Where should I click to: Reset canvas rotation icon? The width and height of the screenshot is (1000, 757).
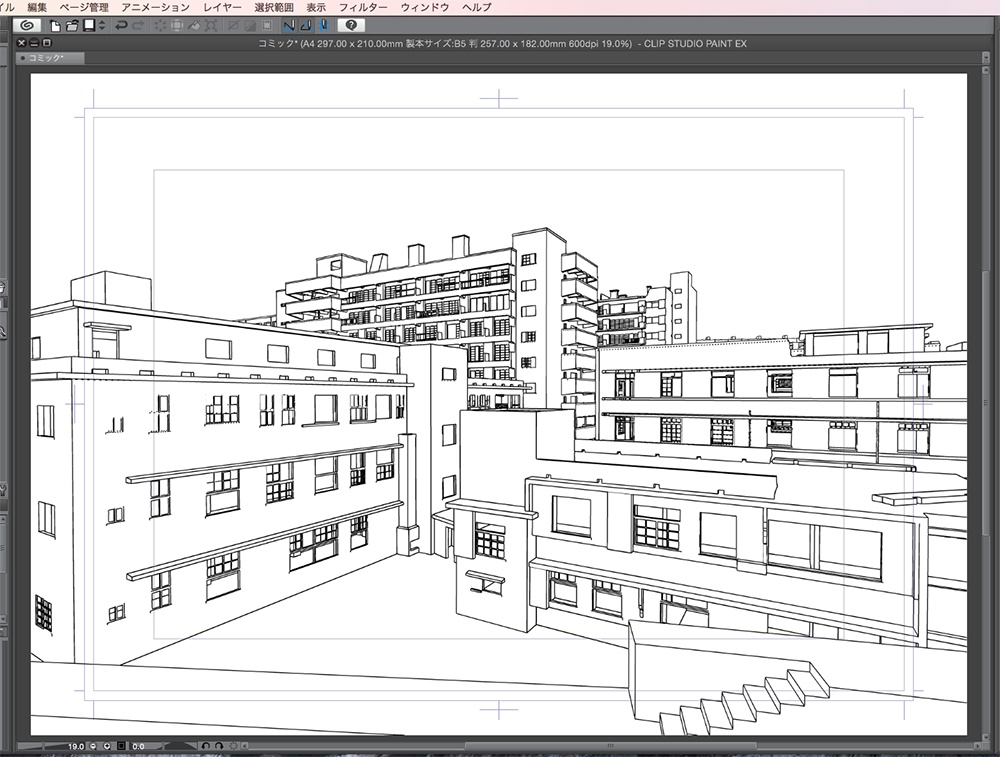(x=233, y=746)
